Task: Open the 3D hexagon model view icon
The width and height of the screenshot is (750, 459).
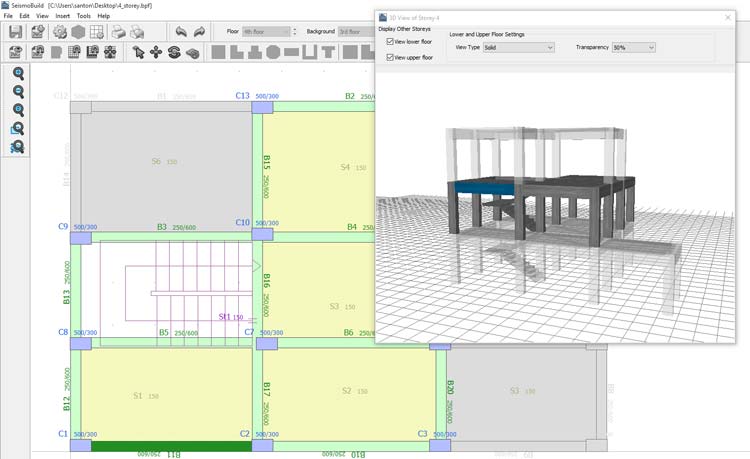Action: [78, 32]
